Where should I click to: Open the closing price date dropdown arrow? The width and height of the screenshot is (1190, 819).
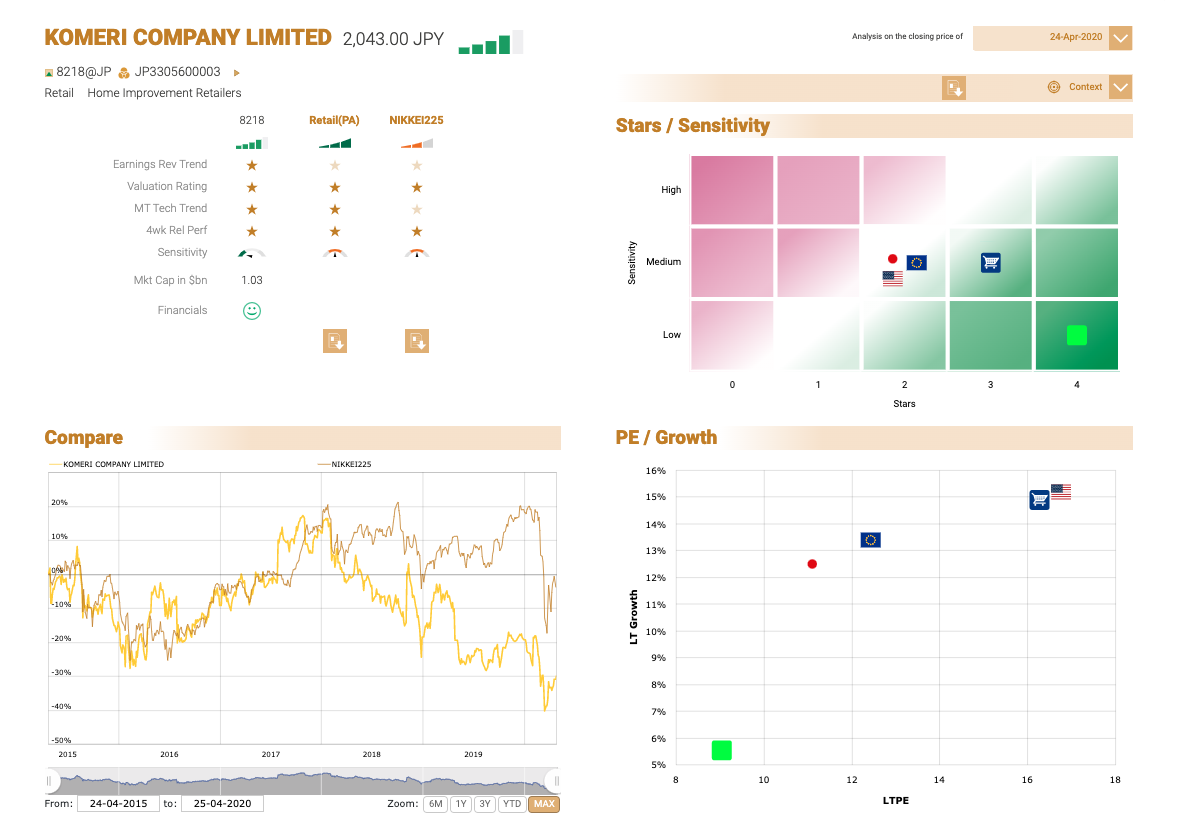pyautogui.click(x=1120, y=38)
